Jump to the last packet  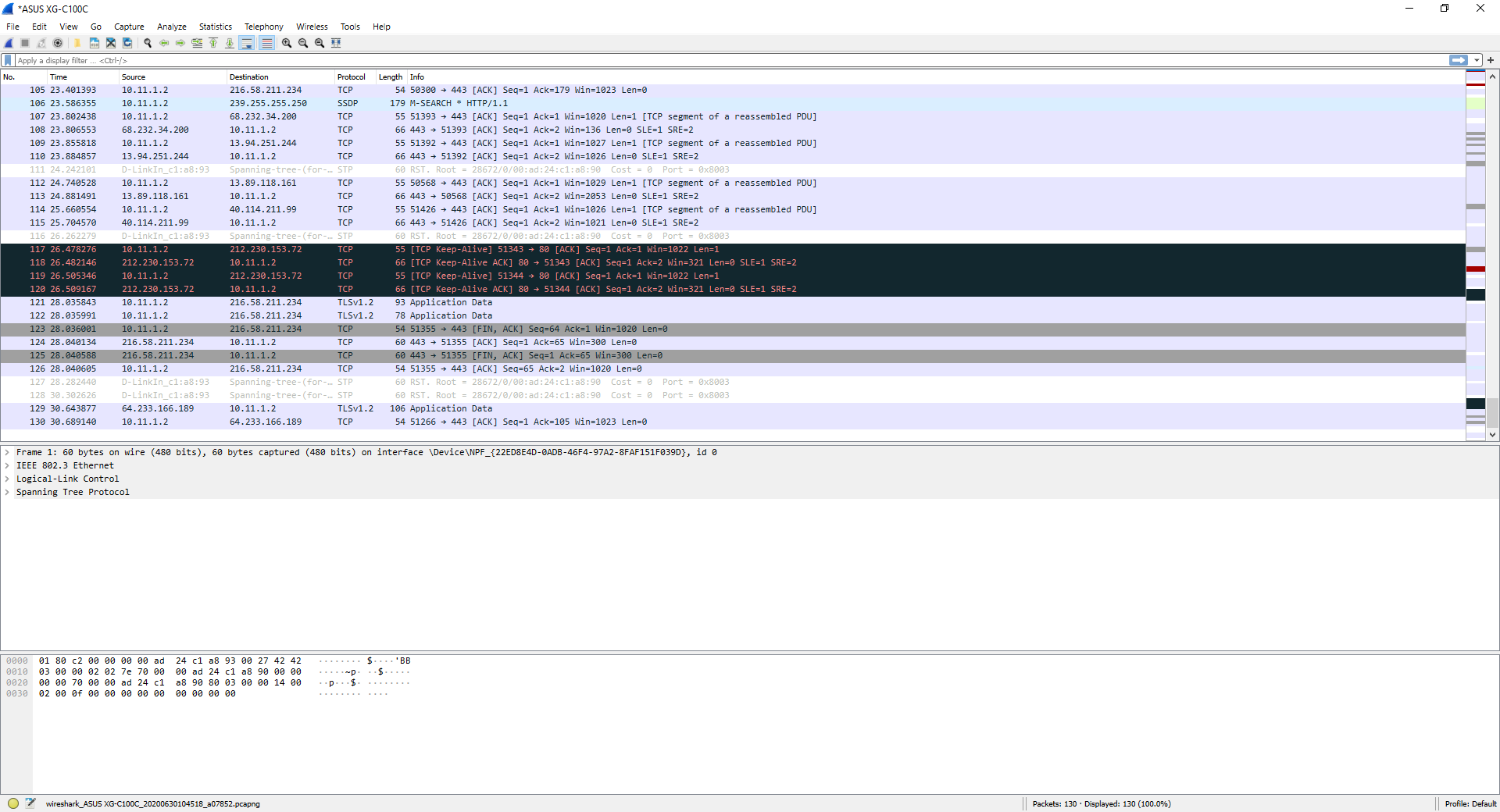coord(230,43)
